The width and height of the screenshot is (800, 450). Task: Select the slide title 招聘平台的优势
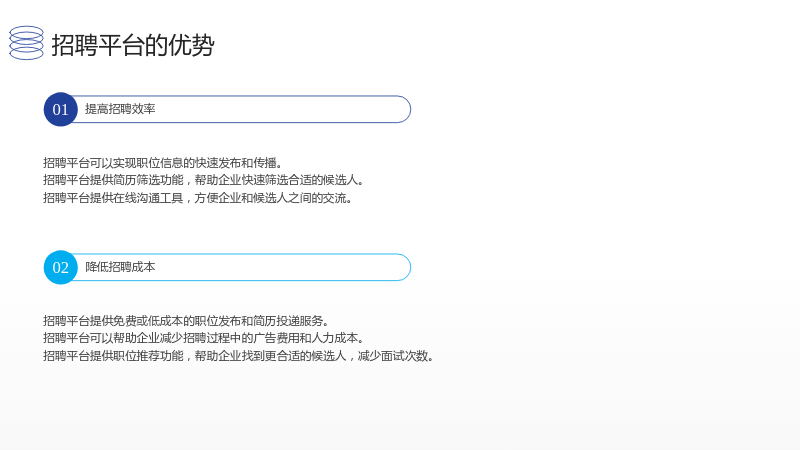coord(133,45)
